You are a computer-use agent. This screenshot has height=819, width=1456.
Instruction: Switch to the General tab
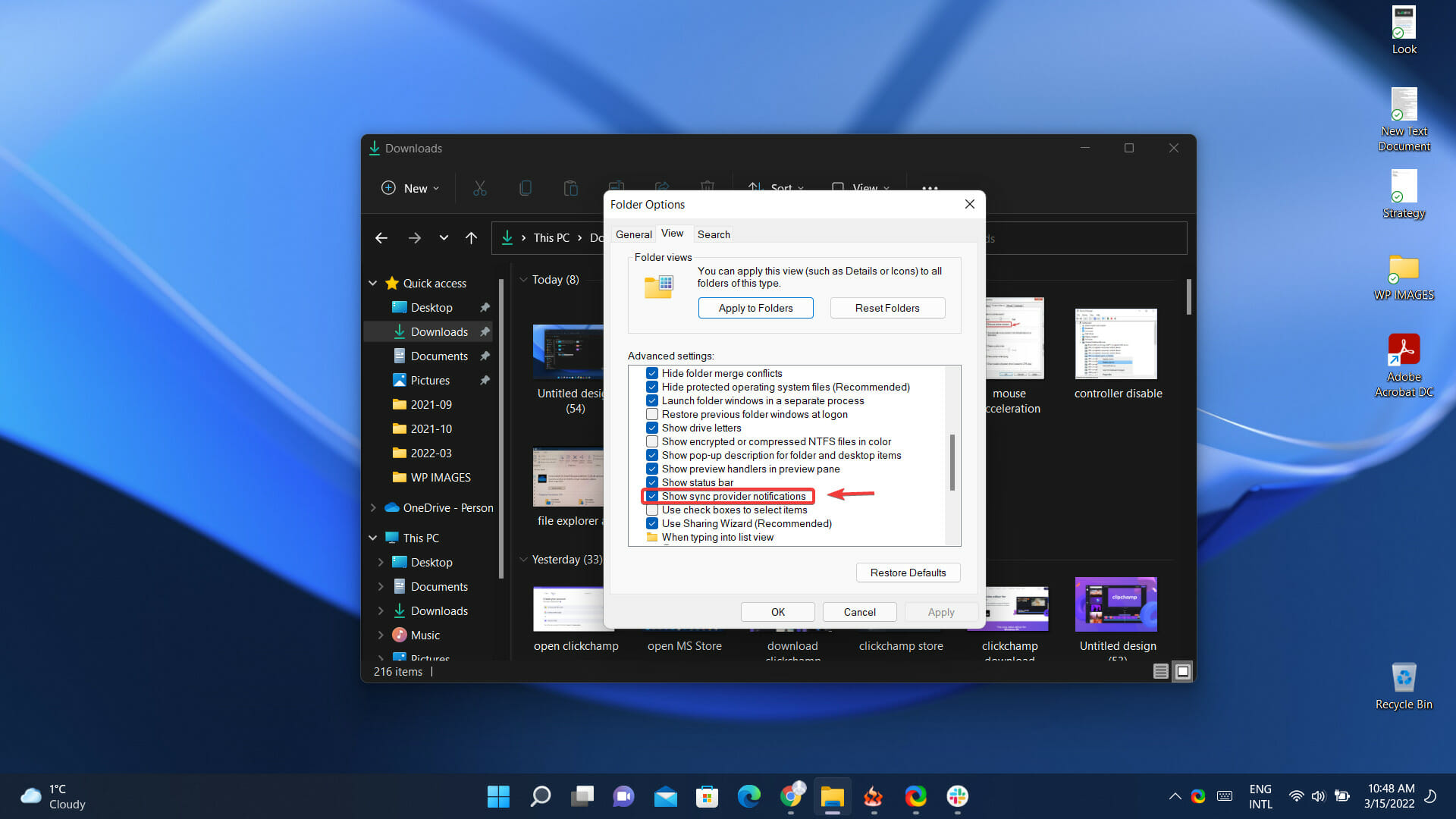[633, 234]
